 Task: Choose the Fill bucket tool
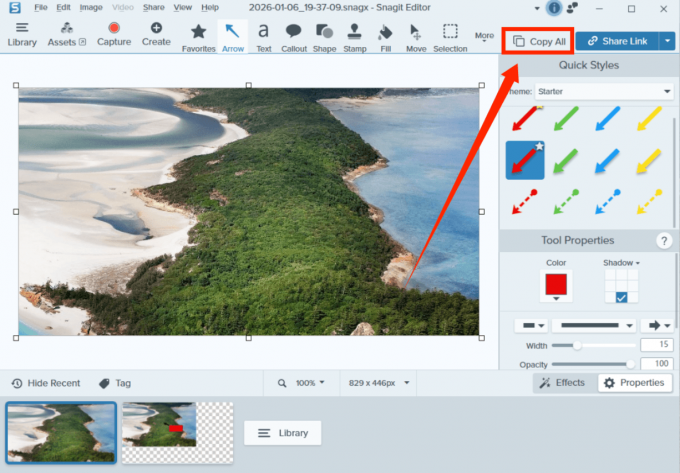point(386,37)
